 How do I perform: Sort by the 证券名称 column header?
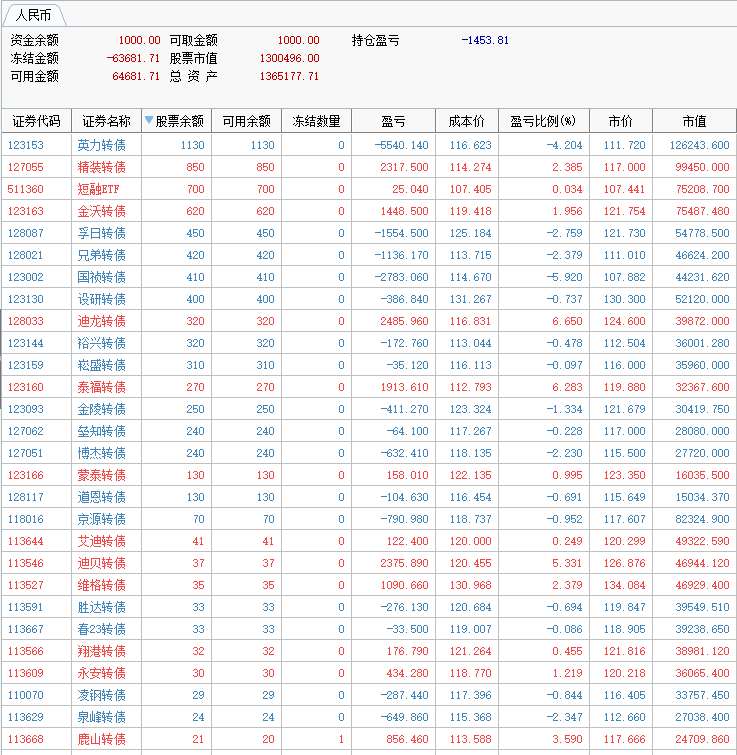pos(106,121)
